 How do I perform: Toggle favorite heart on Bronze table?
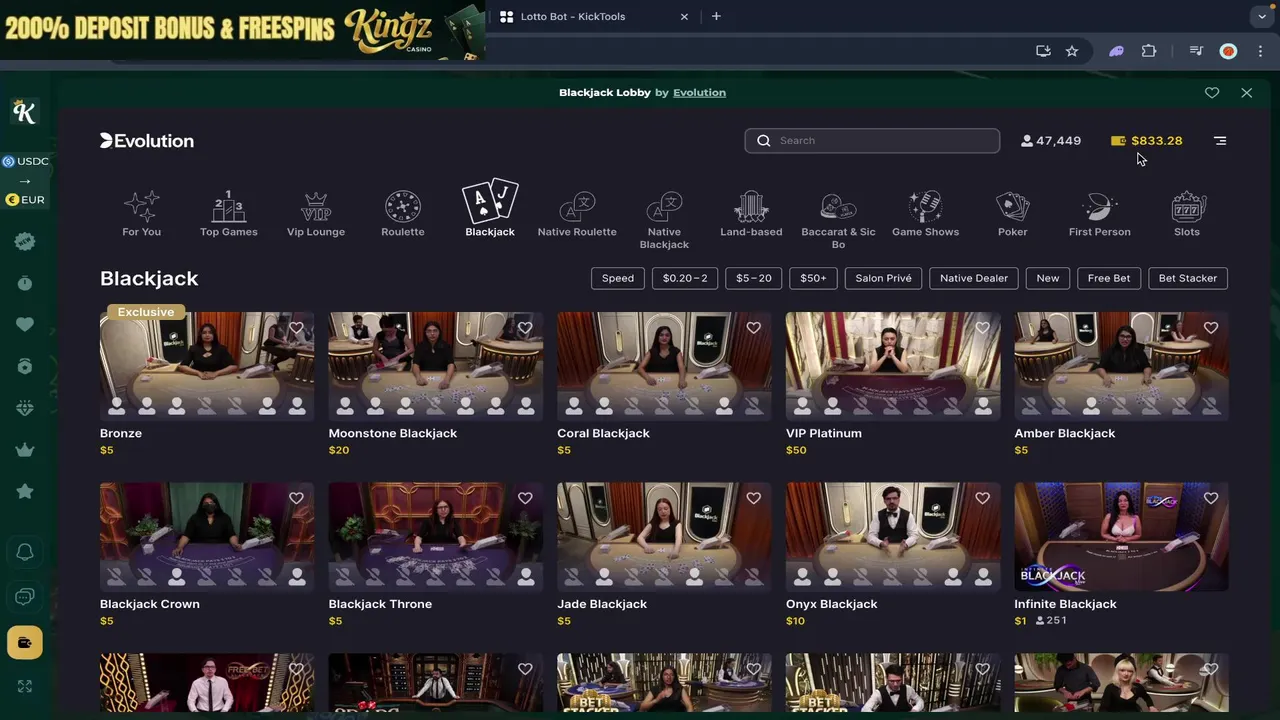tap(296, 328)
